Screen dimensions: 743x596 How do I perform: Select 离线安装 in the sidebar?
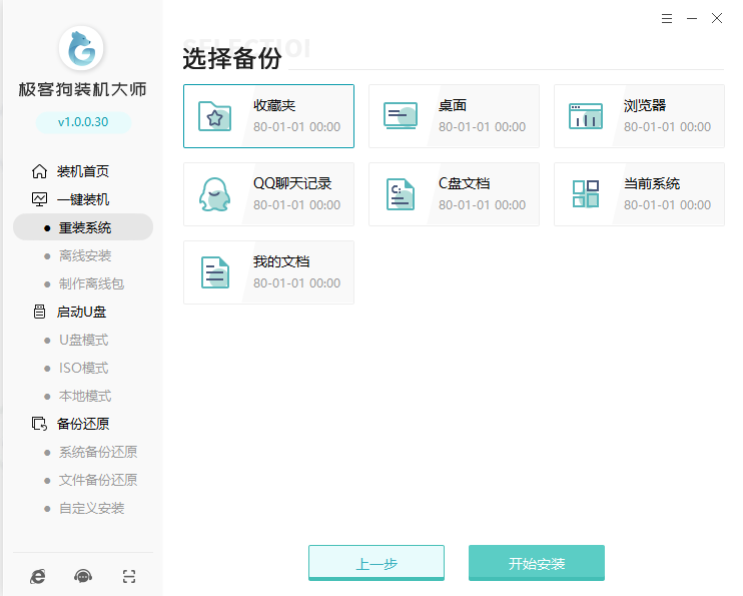click(x=85, y=256)
